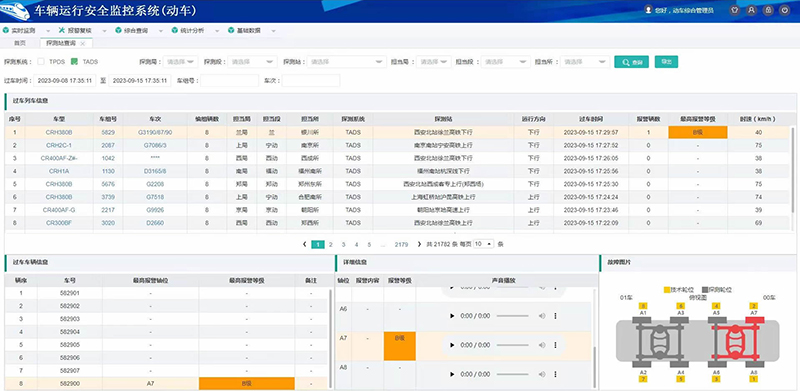Adjust the A6 audio seek slider
The image size is (800, 391).
pyautogui.click(x=513, y=316)
